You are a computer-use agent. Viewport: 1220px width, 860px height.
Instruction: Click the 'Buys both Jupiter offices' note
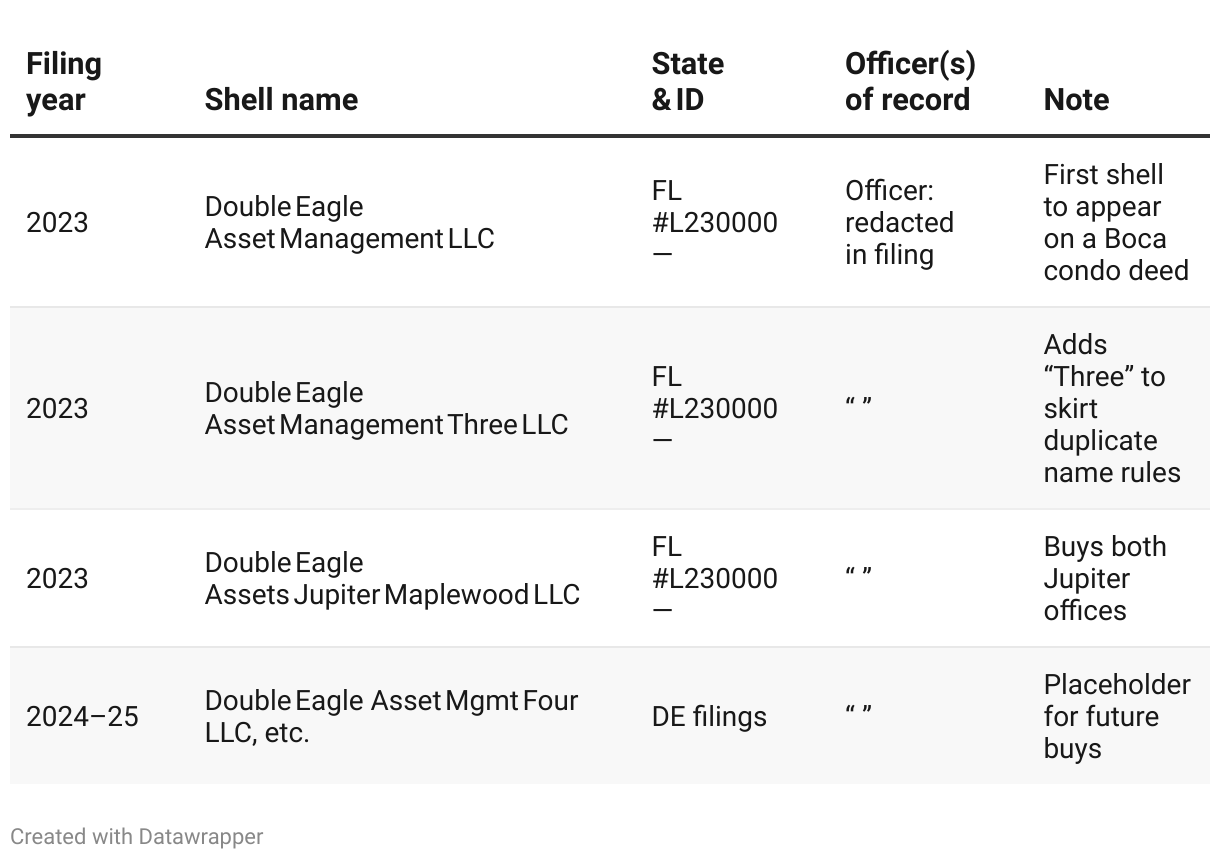click(x=1105, y=579)
